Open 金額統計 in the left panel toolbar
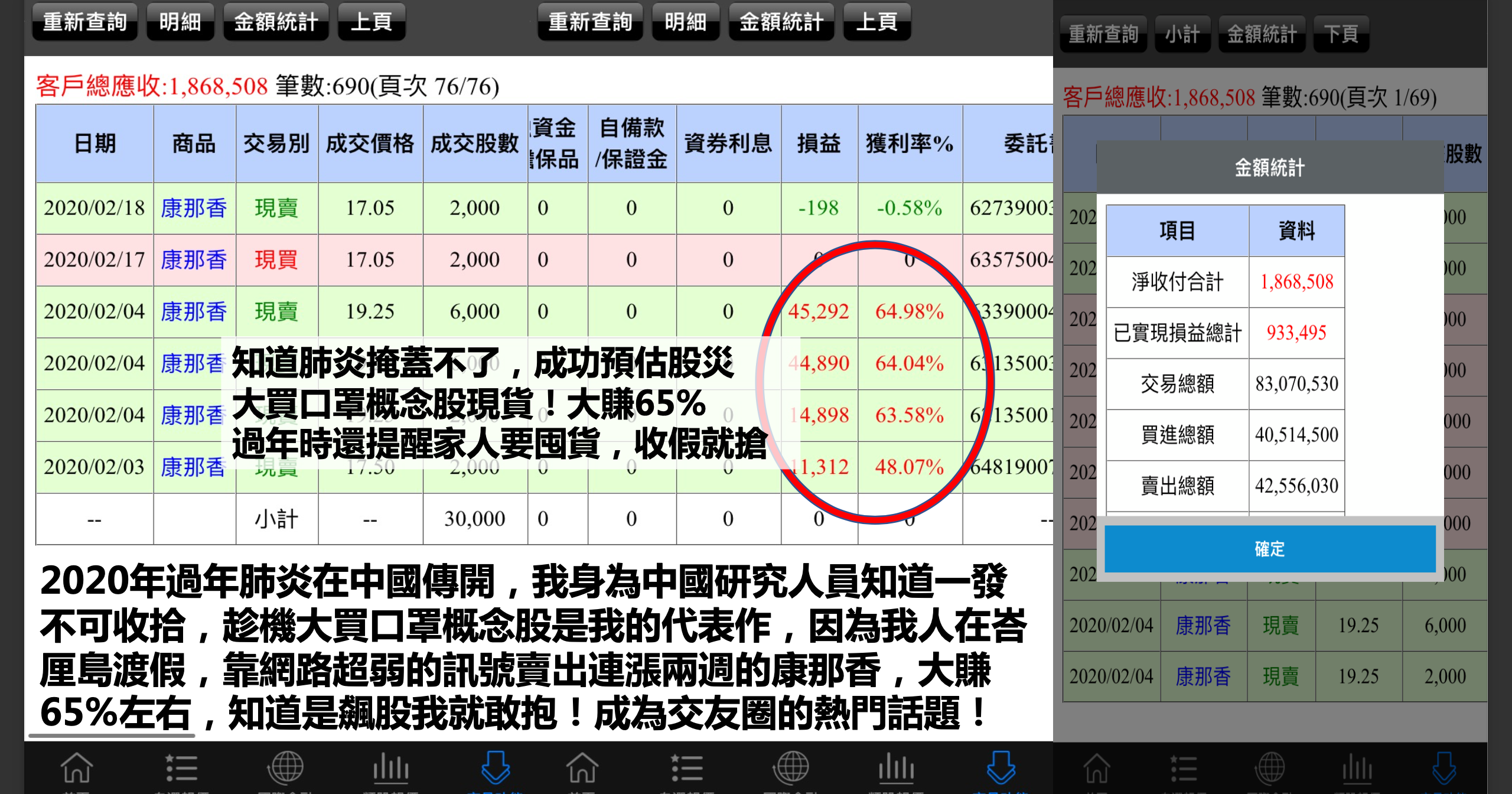The width and height of the screenshot is (1512, 794). (276, 22)
